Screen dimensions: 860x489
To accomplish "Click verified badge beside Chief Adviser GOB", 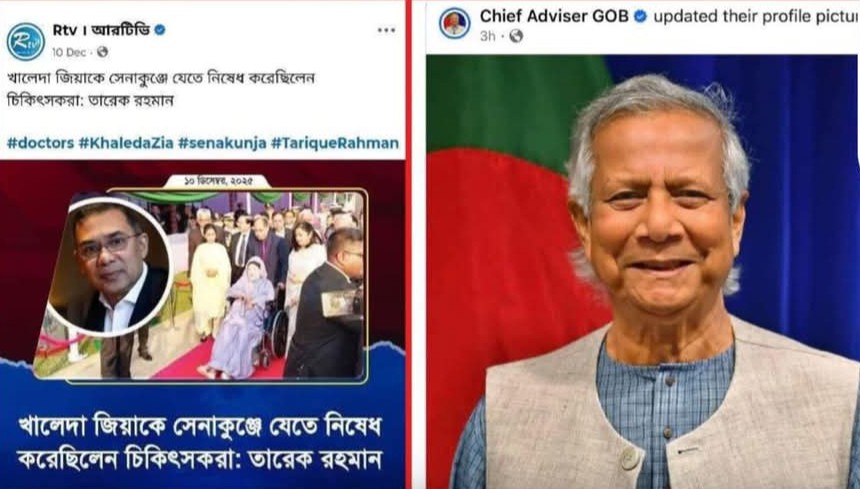I will (640, 16).
